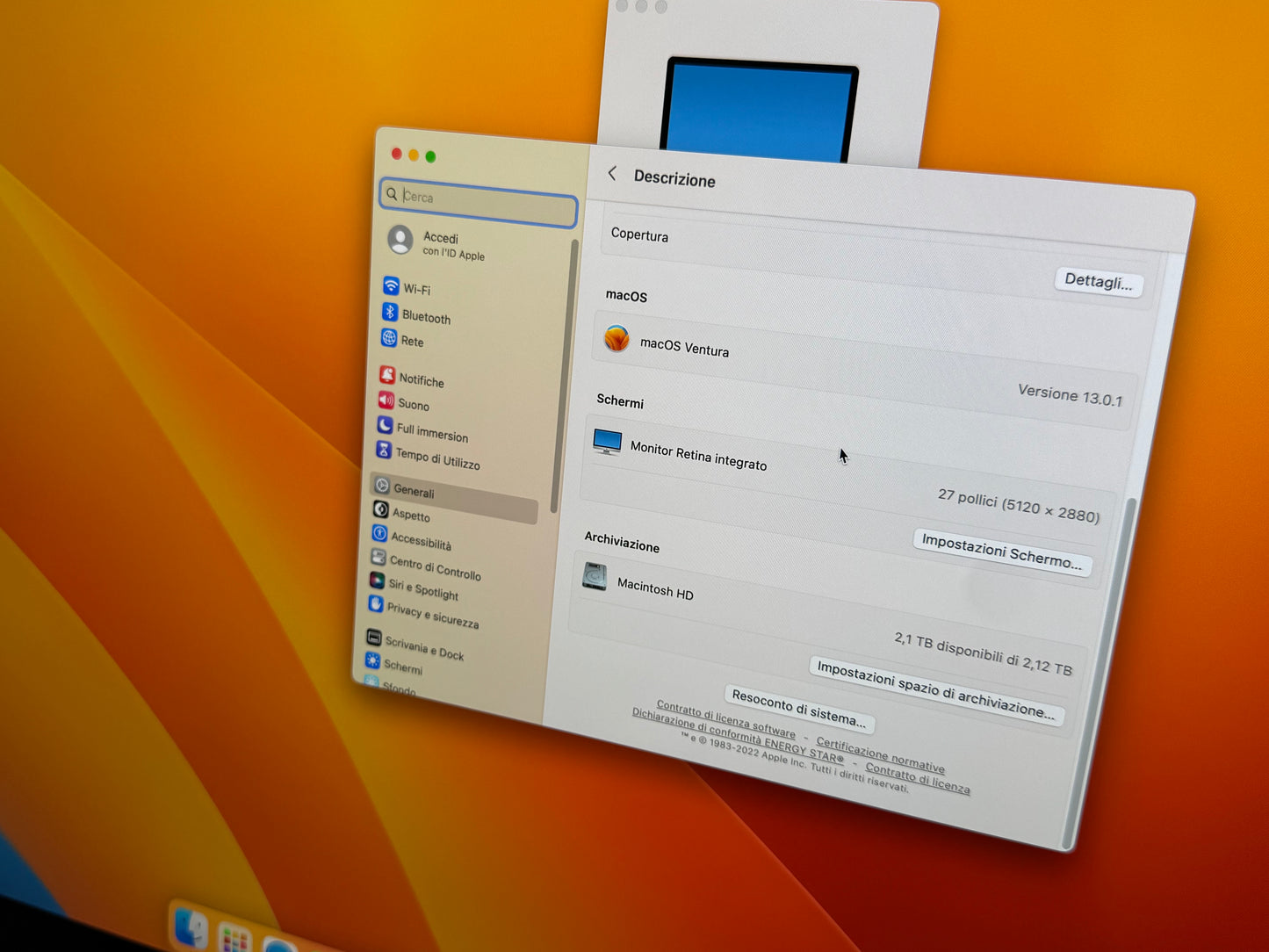The height and width of the screenshot is (952, 1269).
Task: Go back with the chevron beside Descrizione
Action: [x=612, y=174]
